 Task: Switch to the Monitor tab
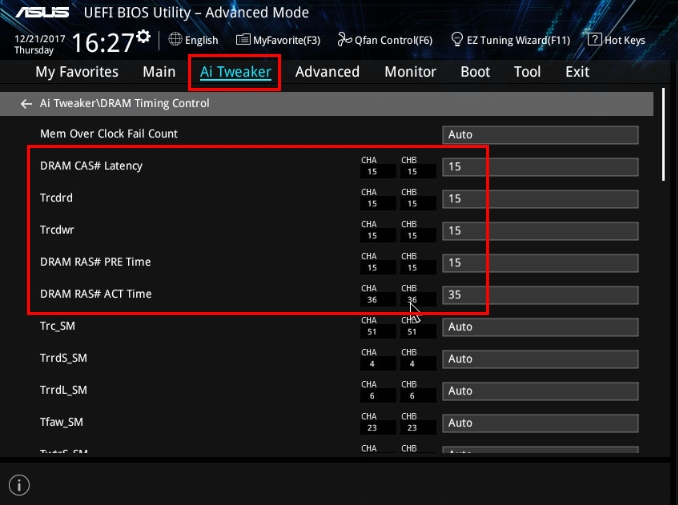point(410,72)
